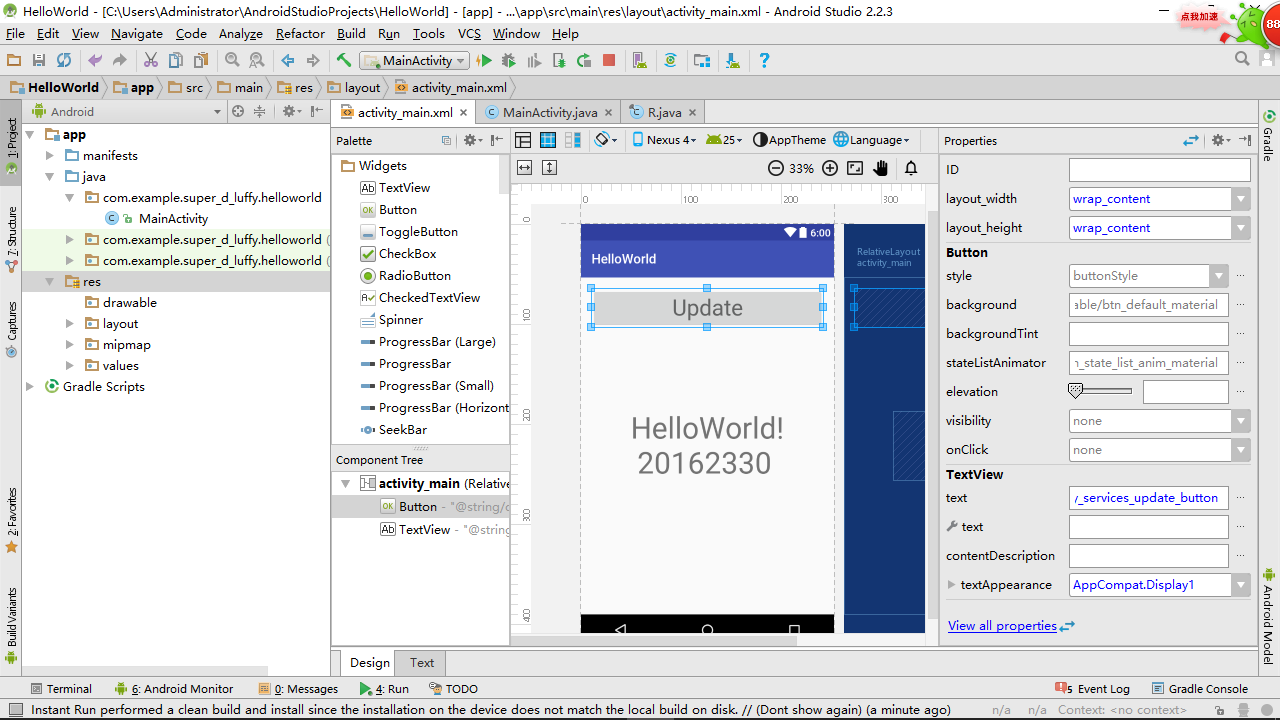Select the Pan hand tool
Viewport: 1280px width, 720px height.
[x=881, y=168]
